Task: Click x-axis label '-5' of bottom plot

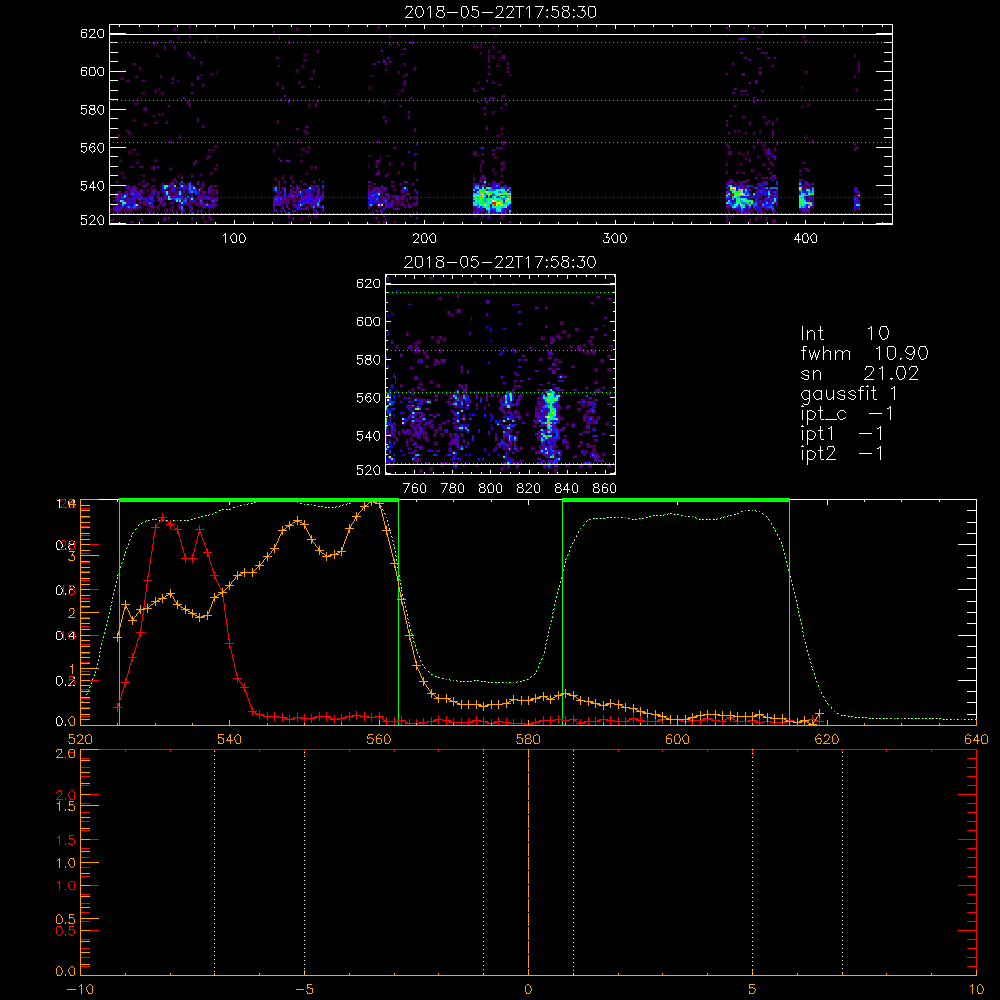Action: pyautogui.click(x=305, y=990)
